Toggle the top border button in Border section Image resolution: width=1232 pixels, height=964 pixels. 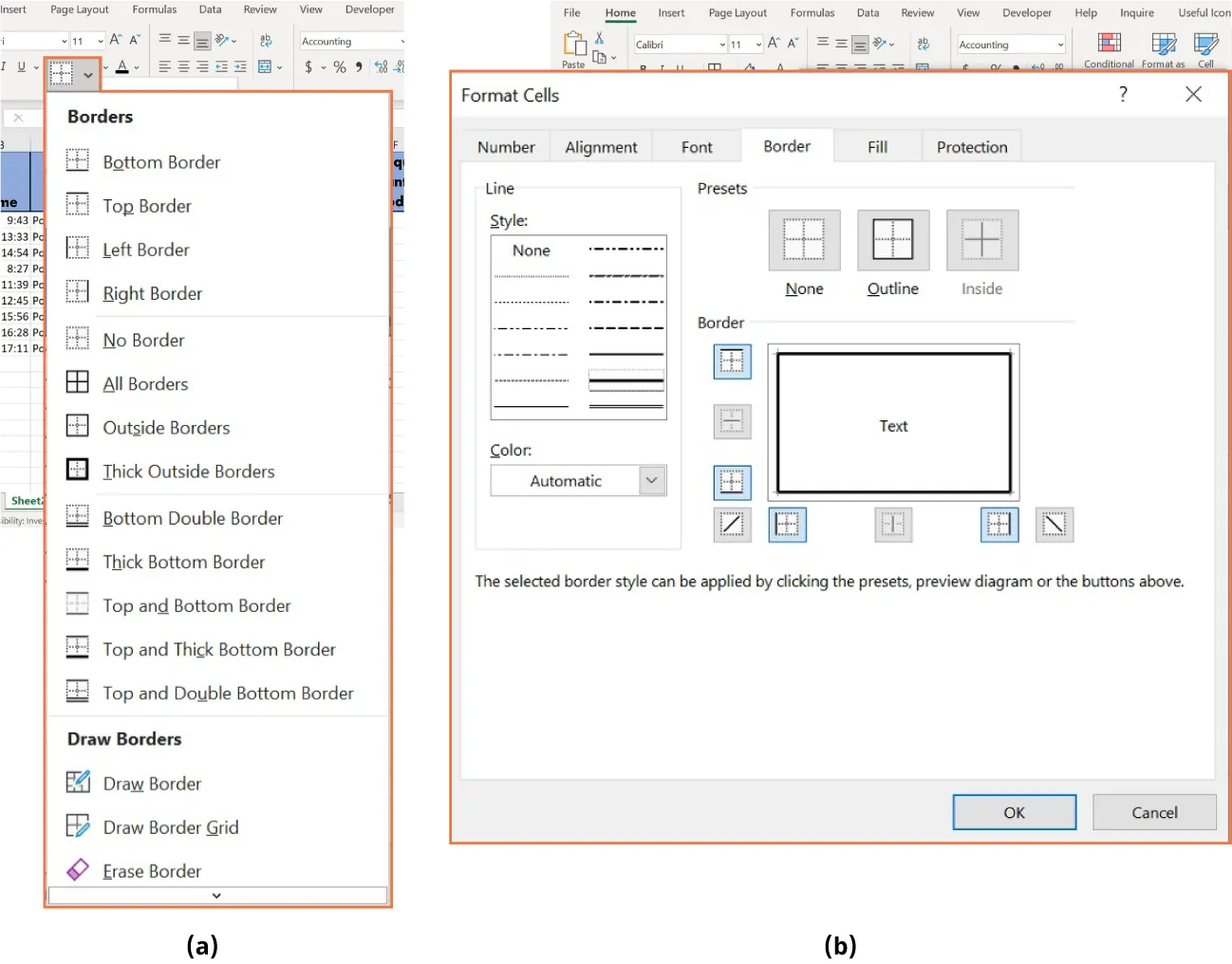coord(732,361)
